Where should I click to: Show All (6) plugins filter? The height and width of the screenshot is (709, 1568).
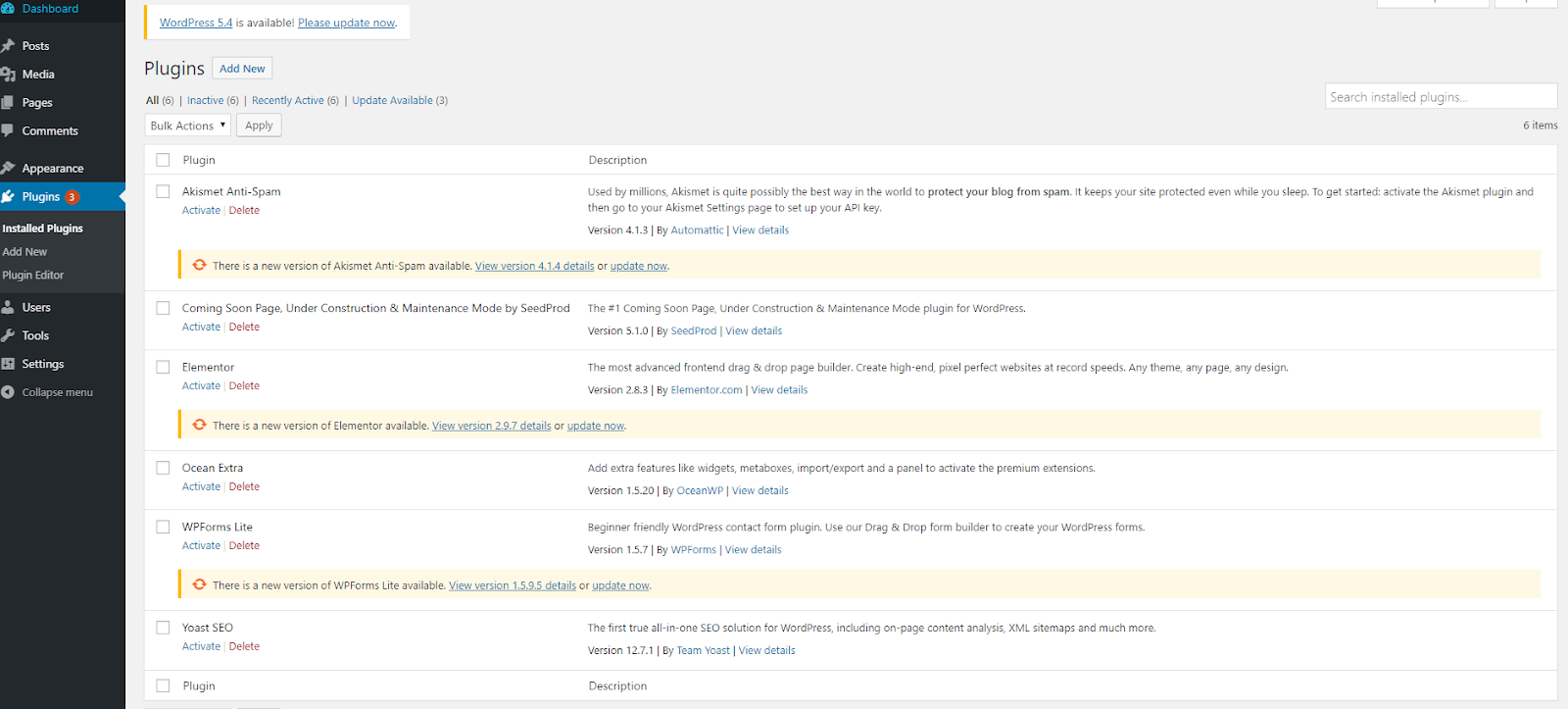(x=160, y=100)
